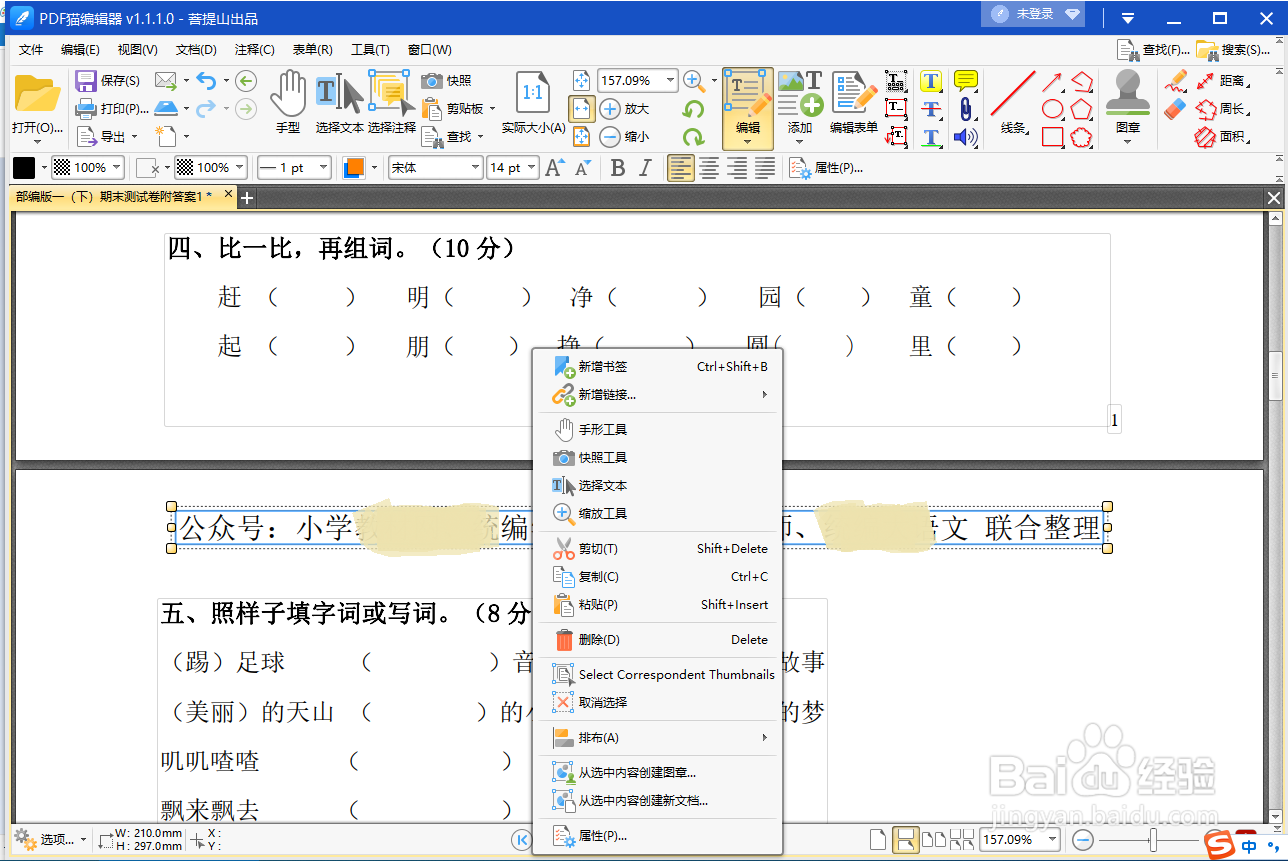Select the Cloud shape tool
Viewport: 1288px width, 861px height.
(x=1081, y=137)
